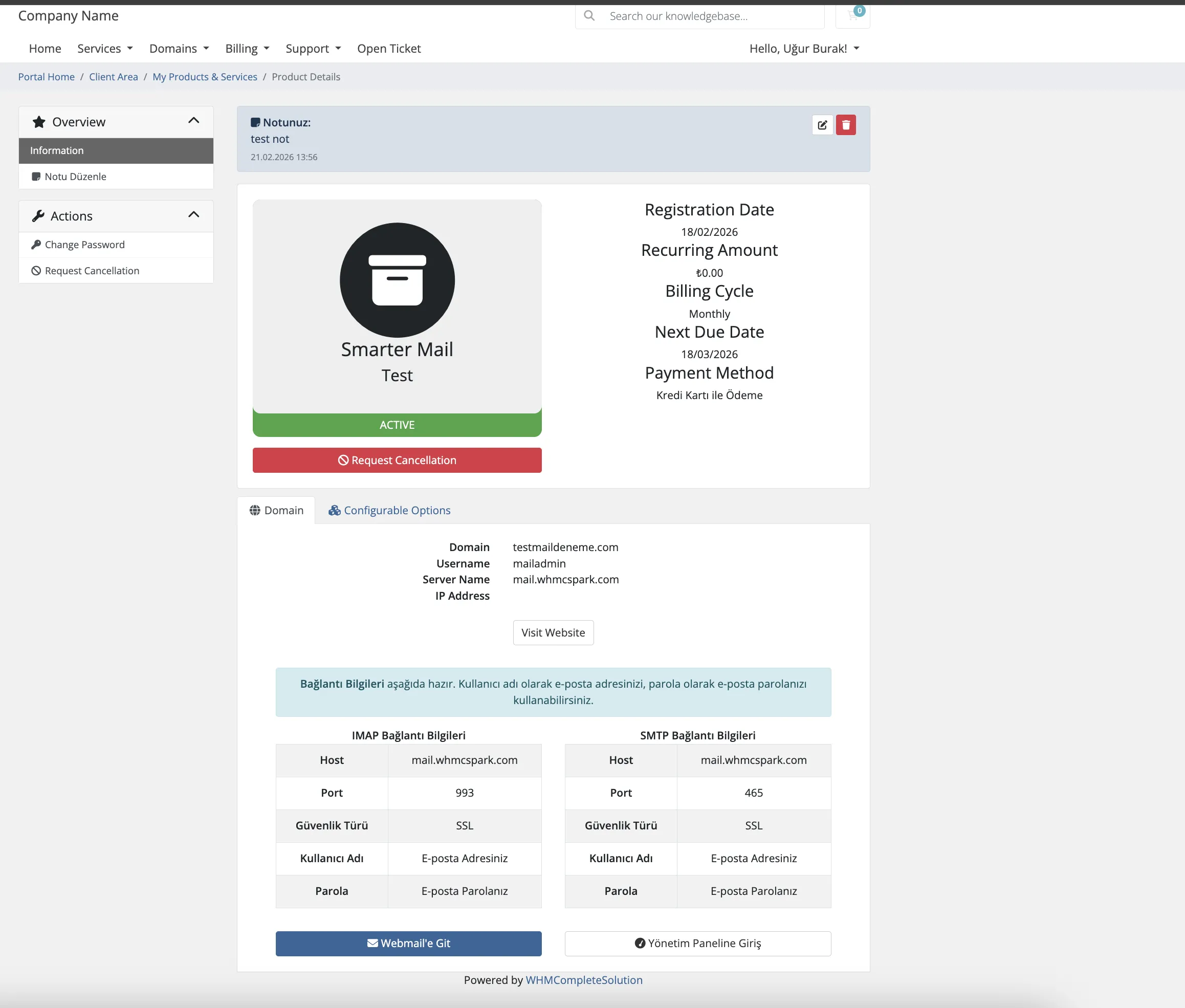This screenshot has height=1008, width=1185.
Task: Click the Registration Date 18/02/2026
Action: pyautogui.click(x=709, y=232)
